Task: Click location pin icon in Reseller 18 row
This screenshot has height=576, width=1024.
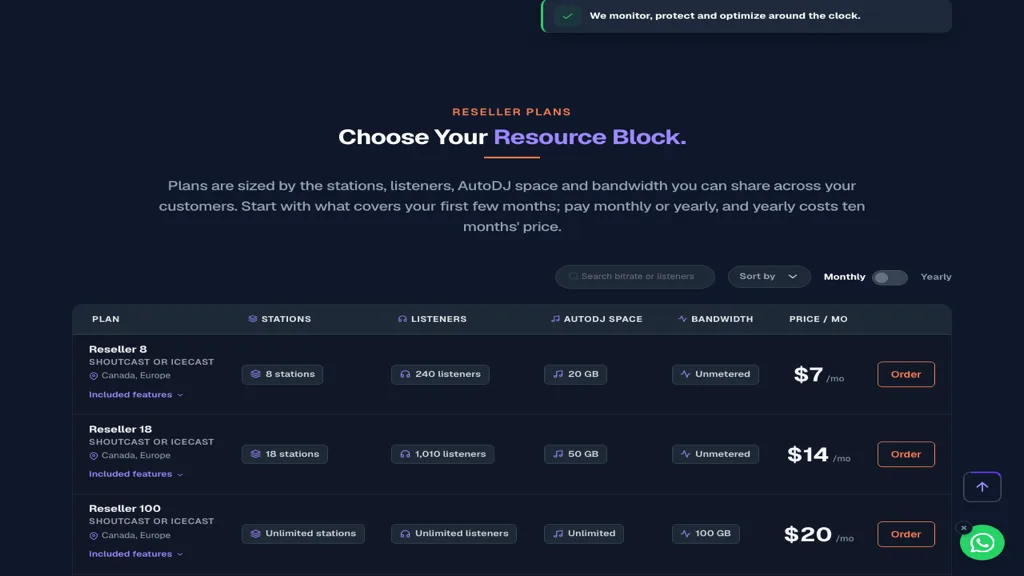Action: pos(93,456)
